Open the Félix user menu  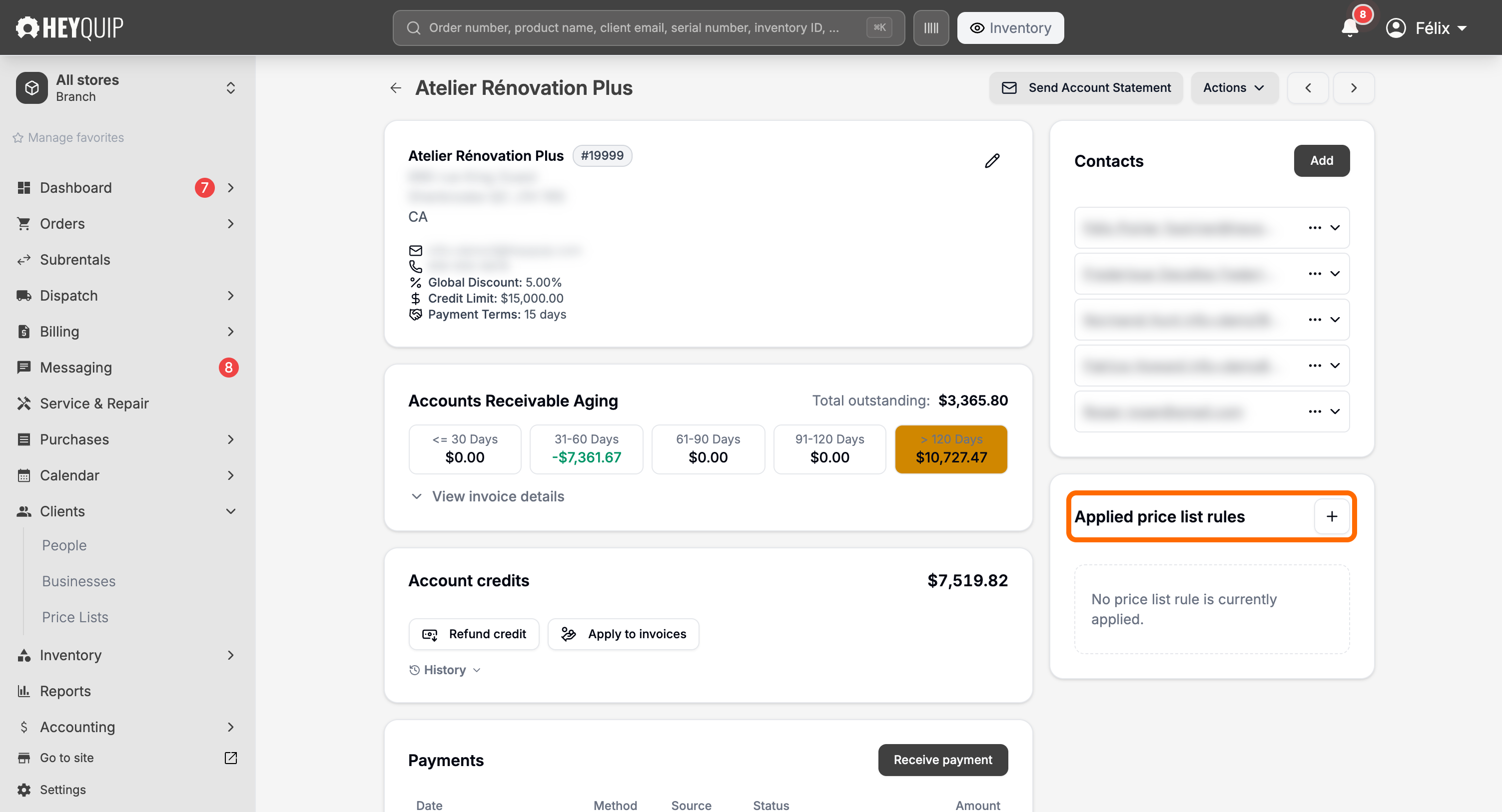(1426, 28)
